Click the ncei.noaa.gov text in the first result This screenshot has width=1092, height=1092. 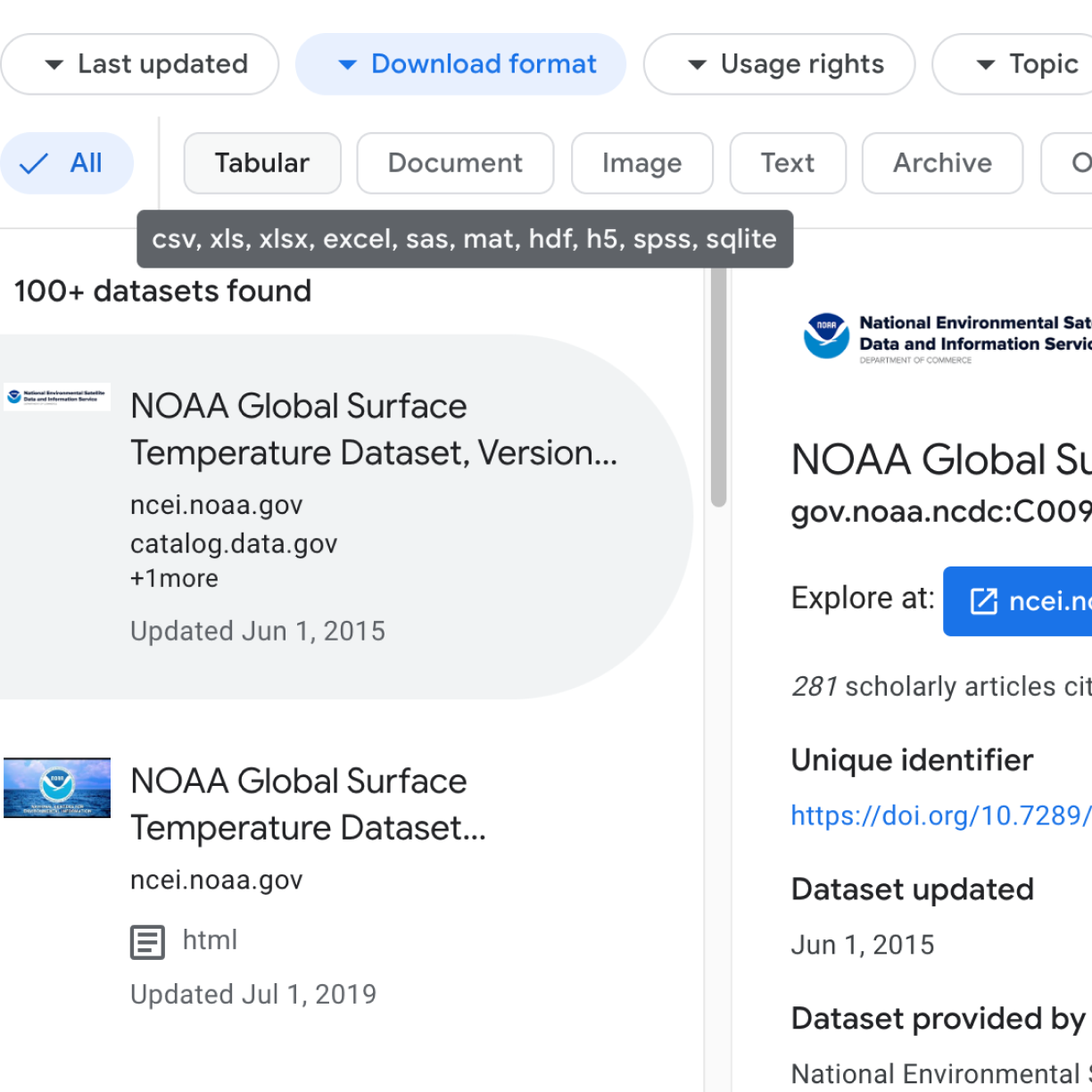pyautogui.click(x=217, y=505)
